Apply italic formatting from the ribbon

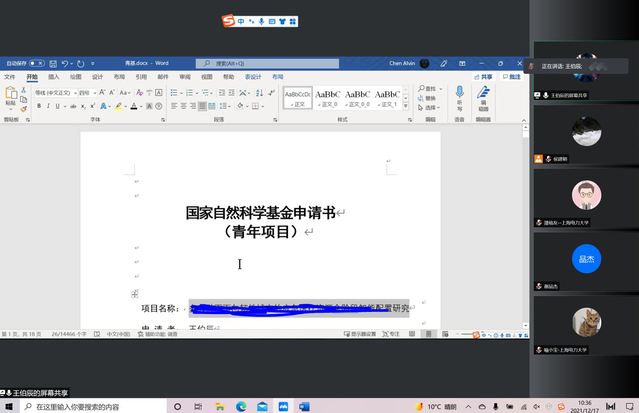tap(47, 105)
